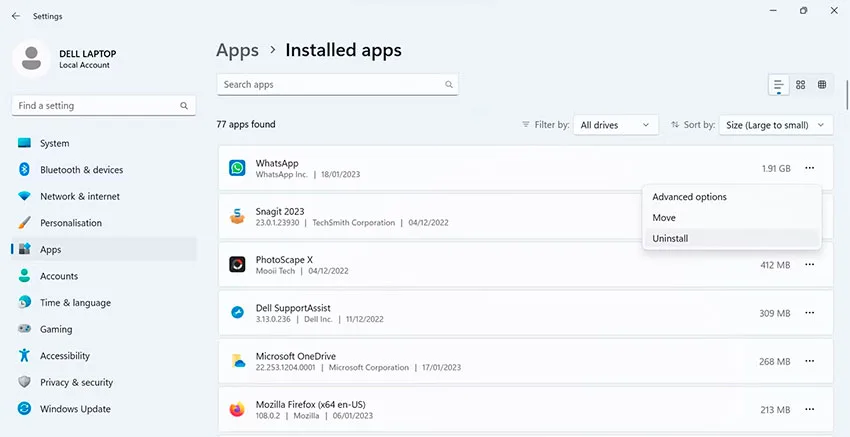Open Windows Update settings
This screenshot has width=850, height=437.
[x=104, y=409]
